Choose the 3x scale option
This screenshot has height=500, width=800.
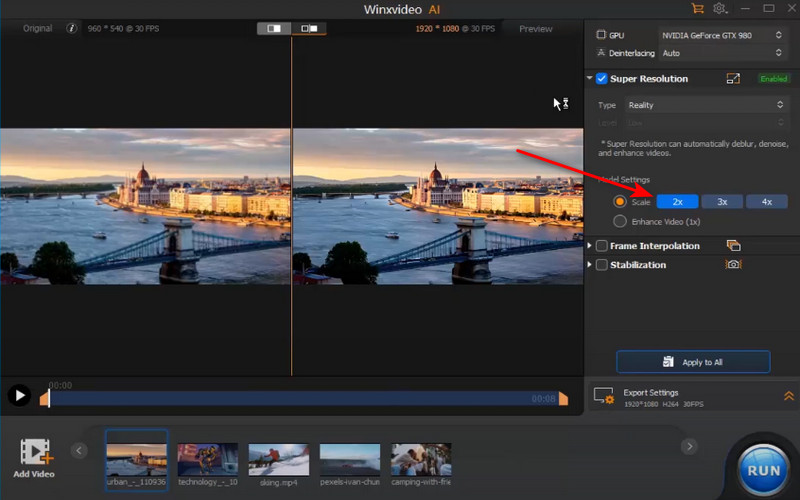click(722, 202)
